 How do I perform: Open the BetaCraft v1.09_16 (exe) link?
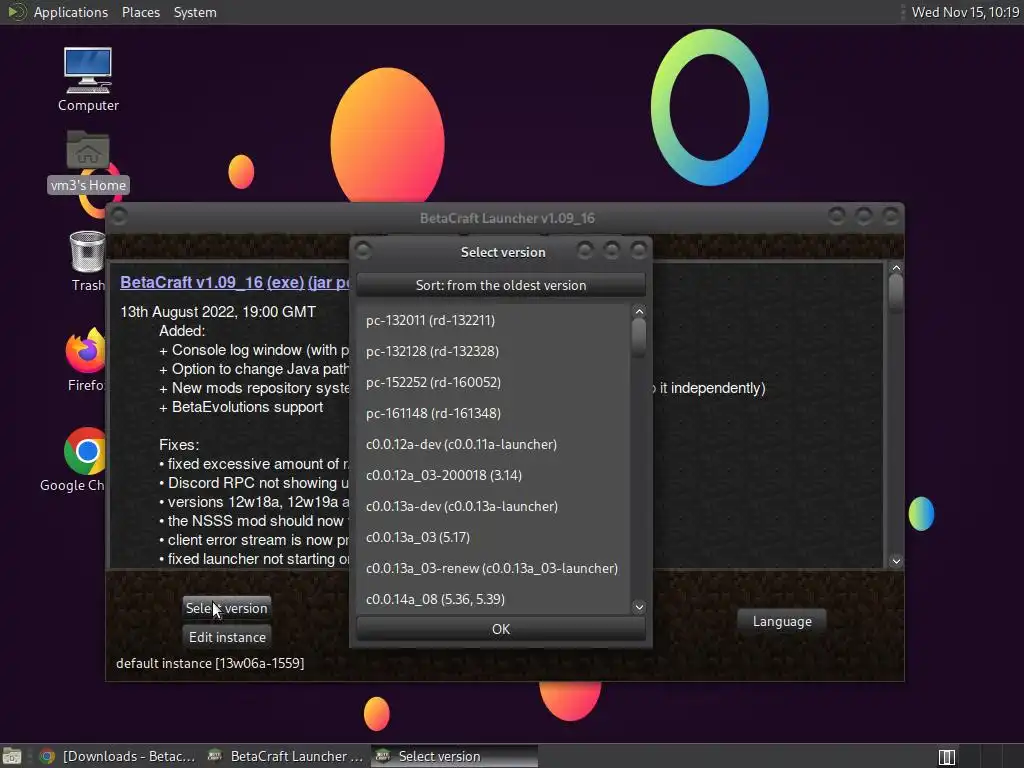212,283
